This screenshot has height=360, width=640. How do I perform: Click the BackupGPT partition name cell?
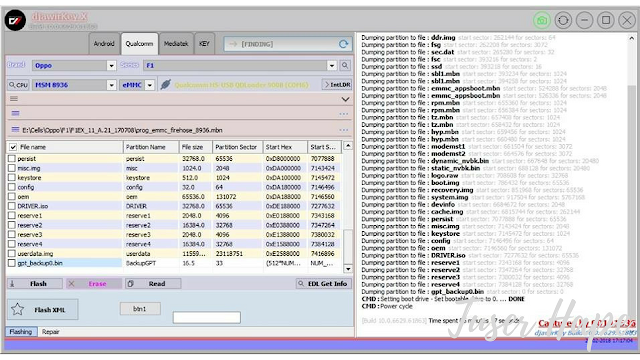[151, 263]
